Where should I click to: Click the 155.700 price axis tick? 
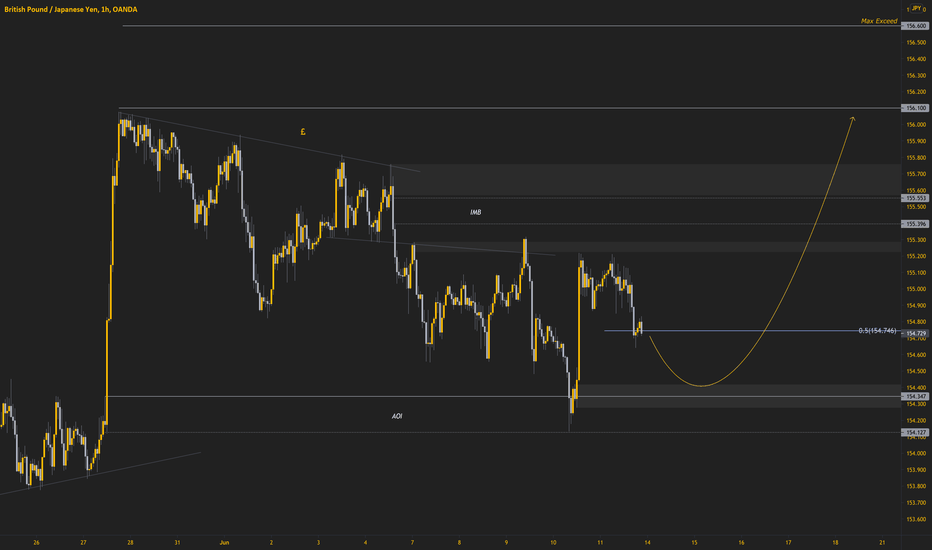click(x=916, y=174)
